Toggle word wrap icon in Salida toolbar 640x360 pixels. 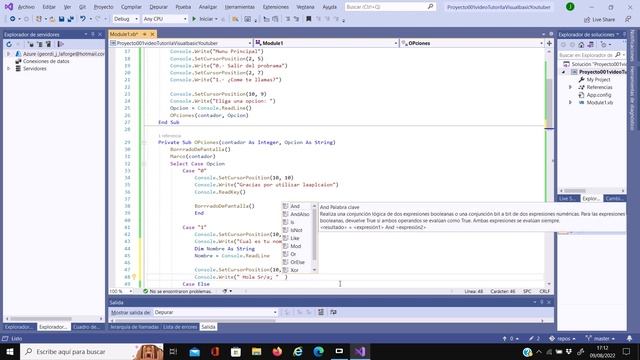[x=333, y=312]
